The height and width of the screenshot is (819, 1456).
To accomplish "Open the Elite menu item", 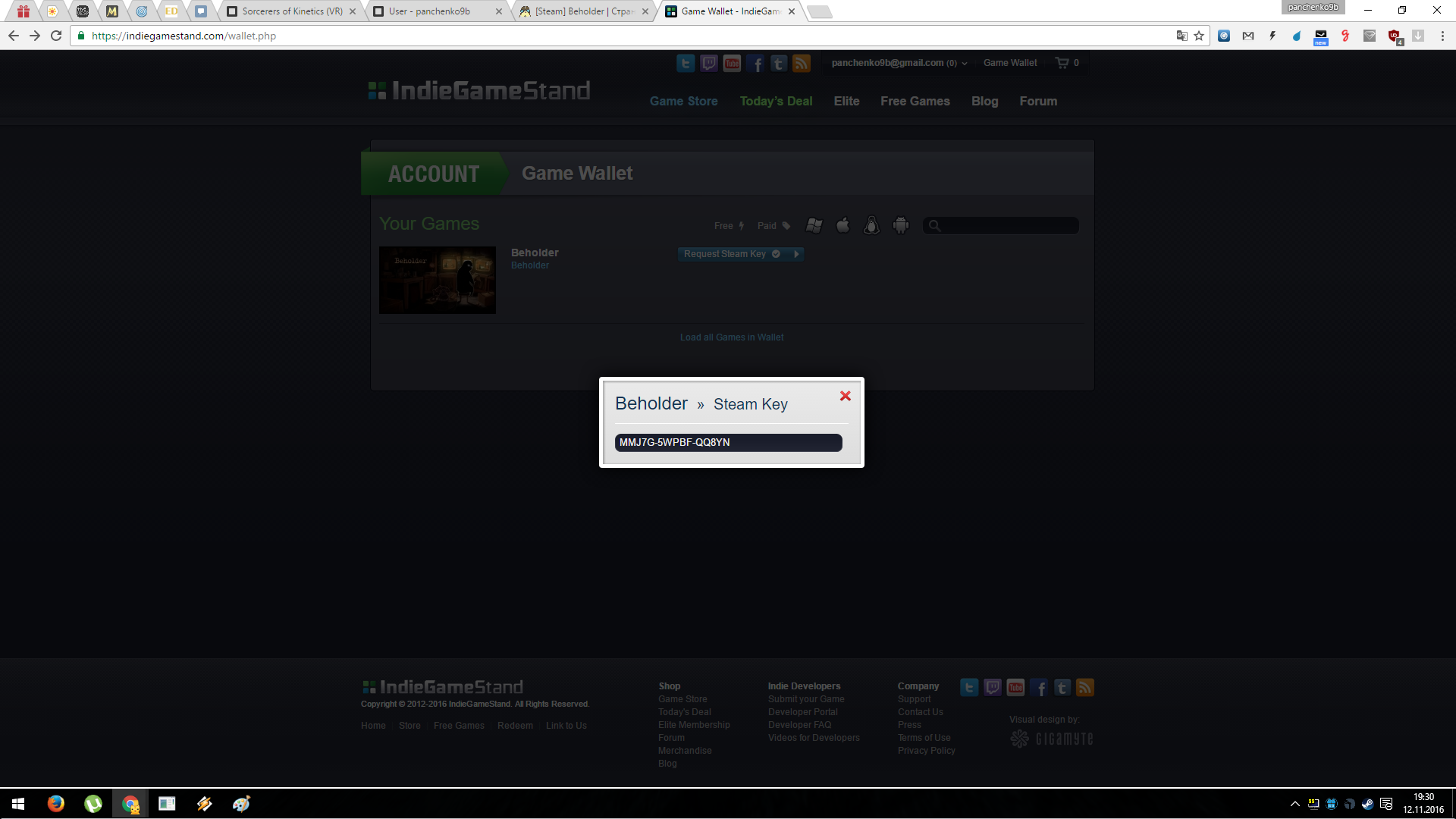I will click(x=846, y=102).
